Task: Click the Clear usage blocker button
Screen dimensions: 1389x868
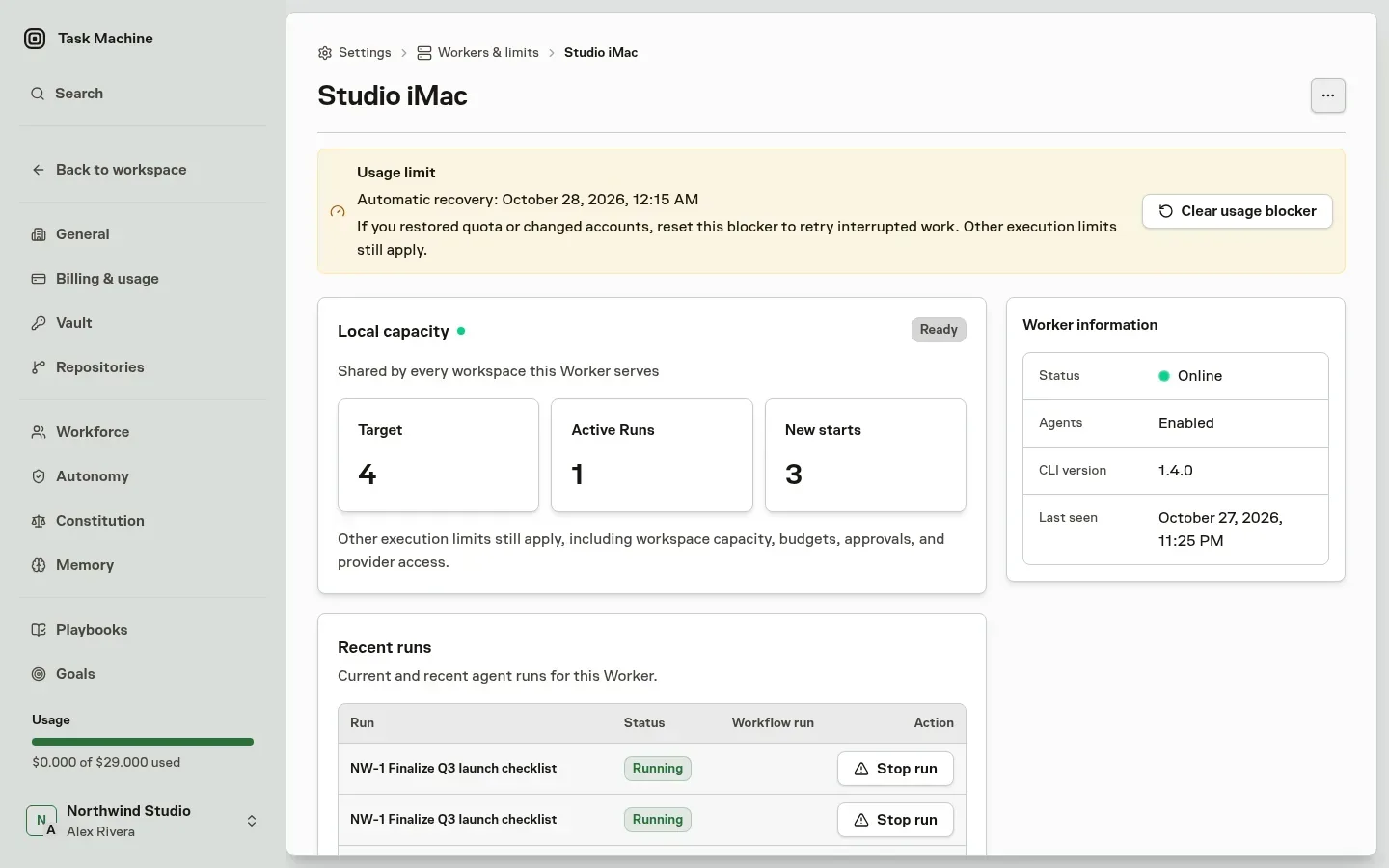Action: click(1238, 211)
